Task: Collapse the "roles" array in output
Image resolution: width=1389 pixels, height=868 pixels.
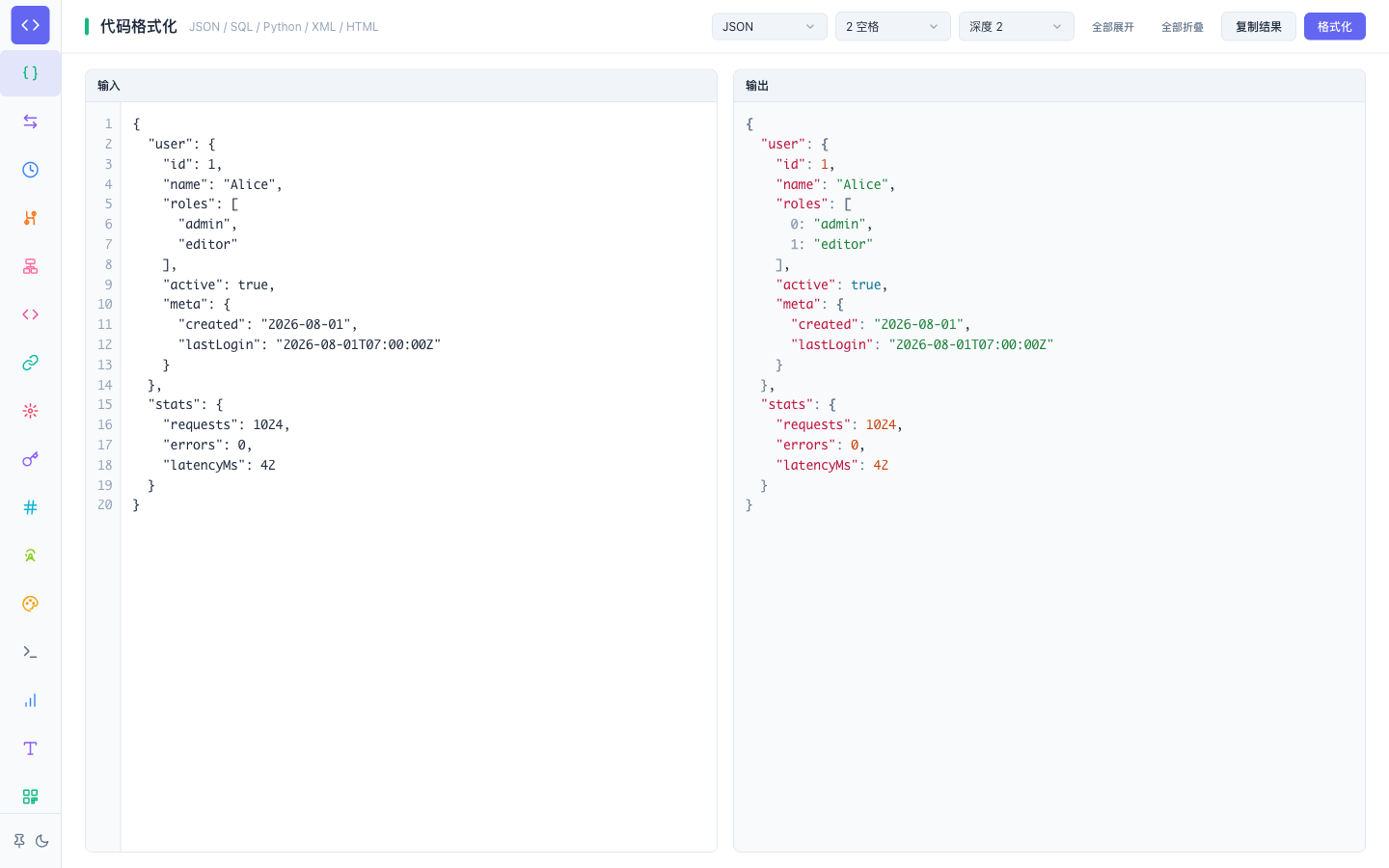Action: click(848, 204)
